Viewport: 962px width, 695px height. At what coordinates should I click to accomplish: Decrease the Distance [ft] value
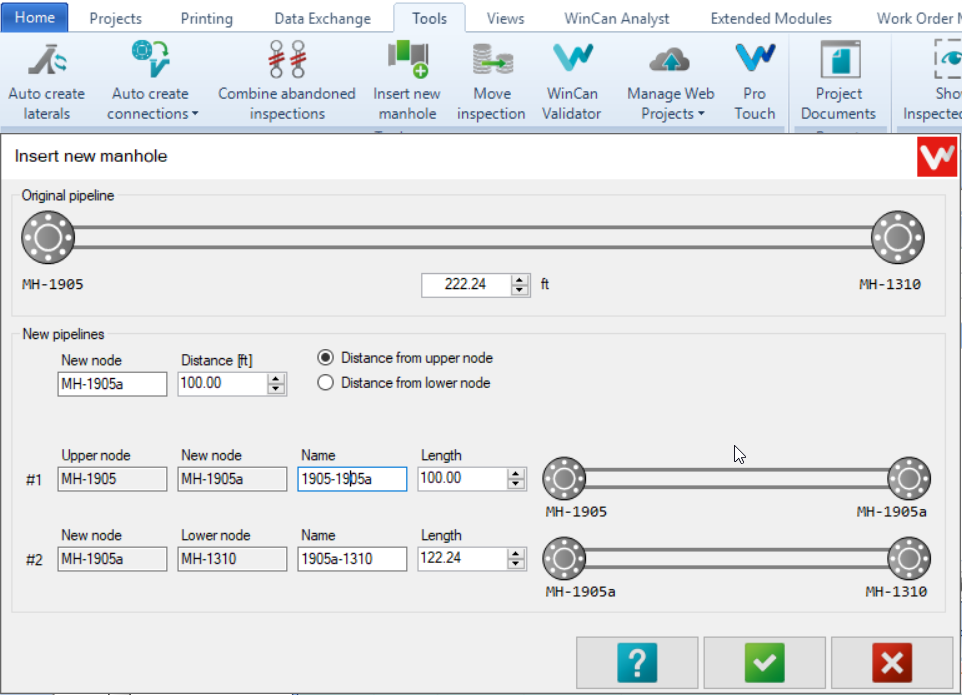click(x=276, y=389)
